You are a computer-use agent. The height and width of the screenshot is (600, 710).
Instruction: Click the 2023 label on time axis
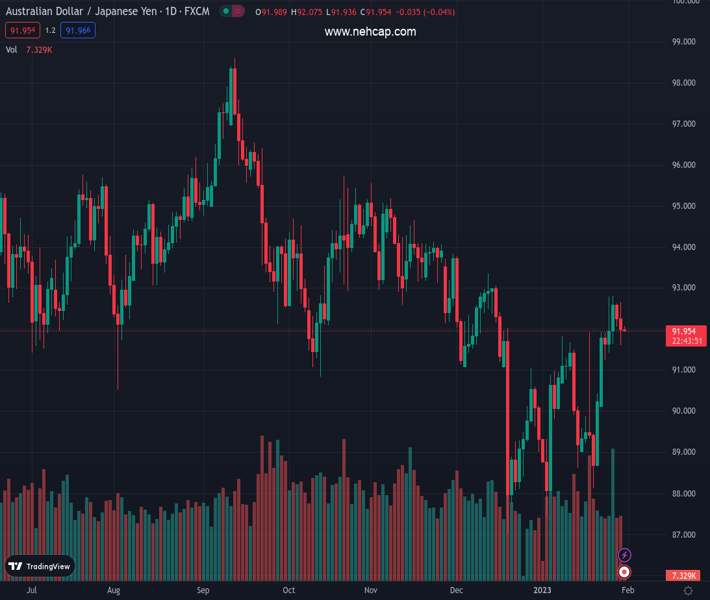pyautogui.click(x=542, y=591)
